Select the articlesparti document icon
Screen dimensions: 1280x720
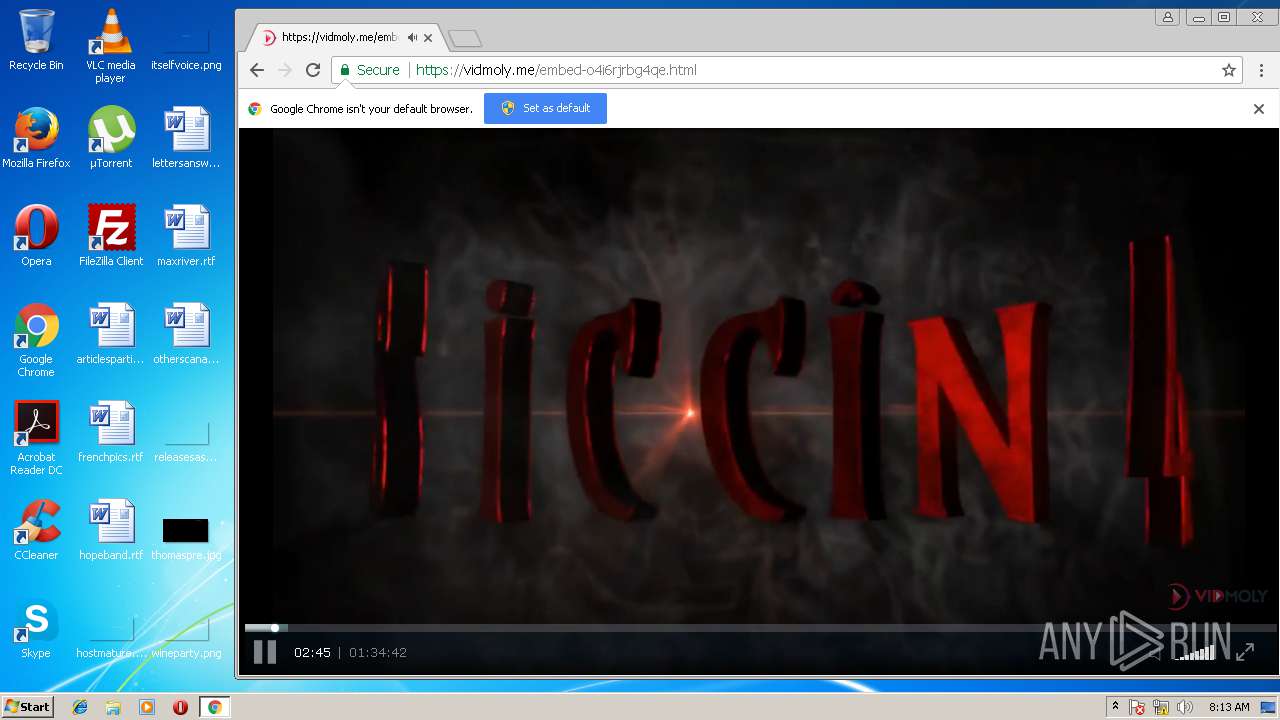click(110, 334)
